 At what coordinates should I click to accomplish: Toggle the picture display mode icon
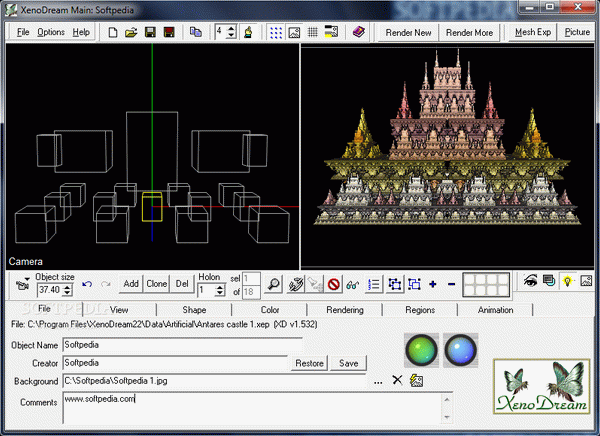click(294, 33)
